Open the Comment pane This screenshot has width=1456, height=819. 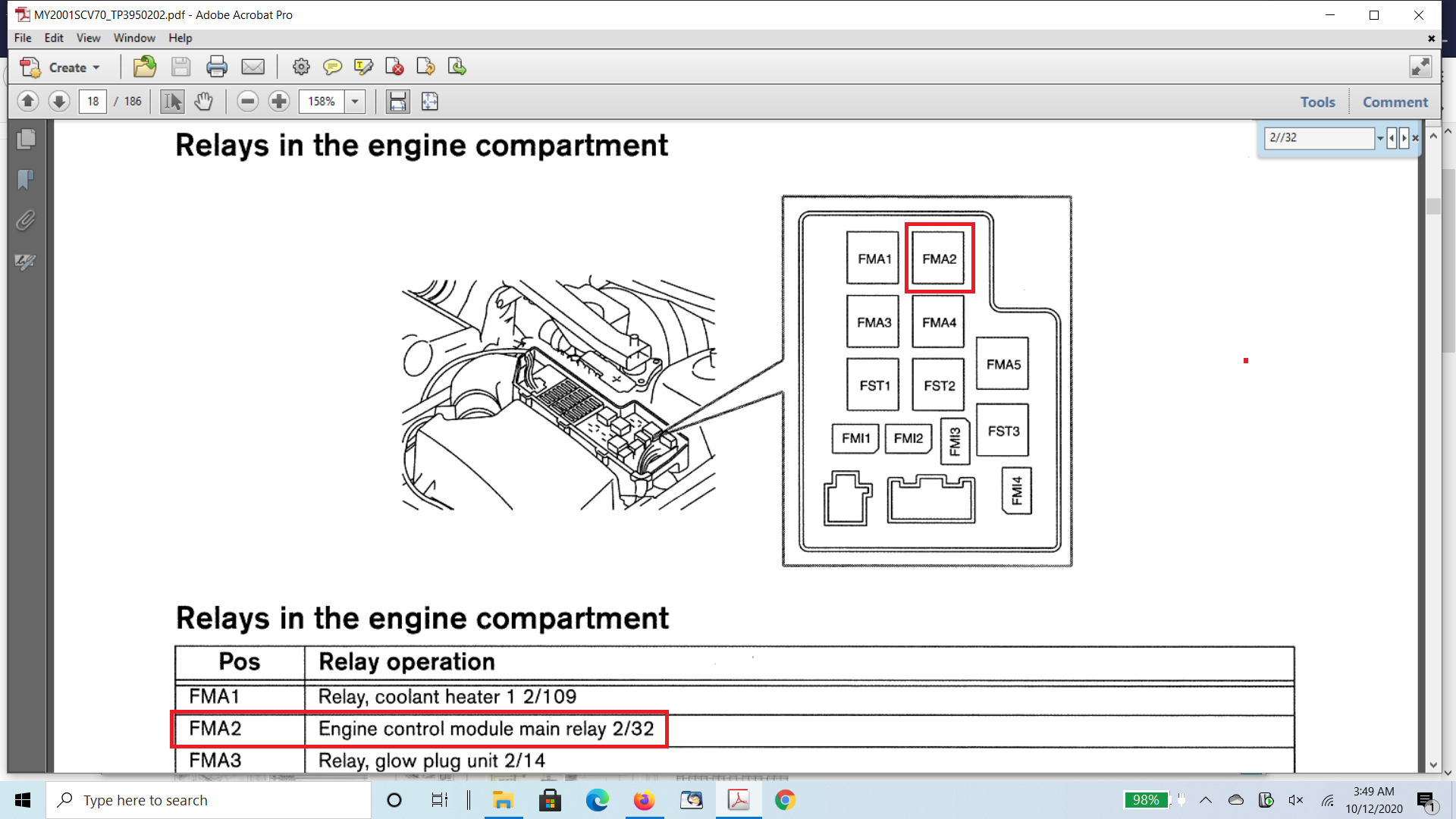[1395, 102]
